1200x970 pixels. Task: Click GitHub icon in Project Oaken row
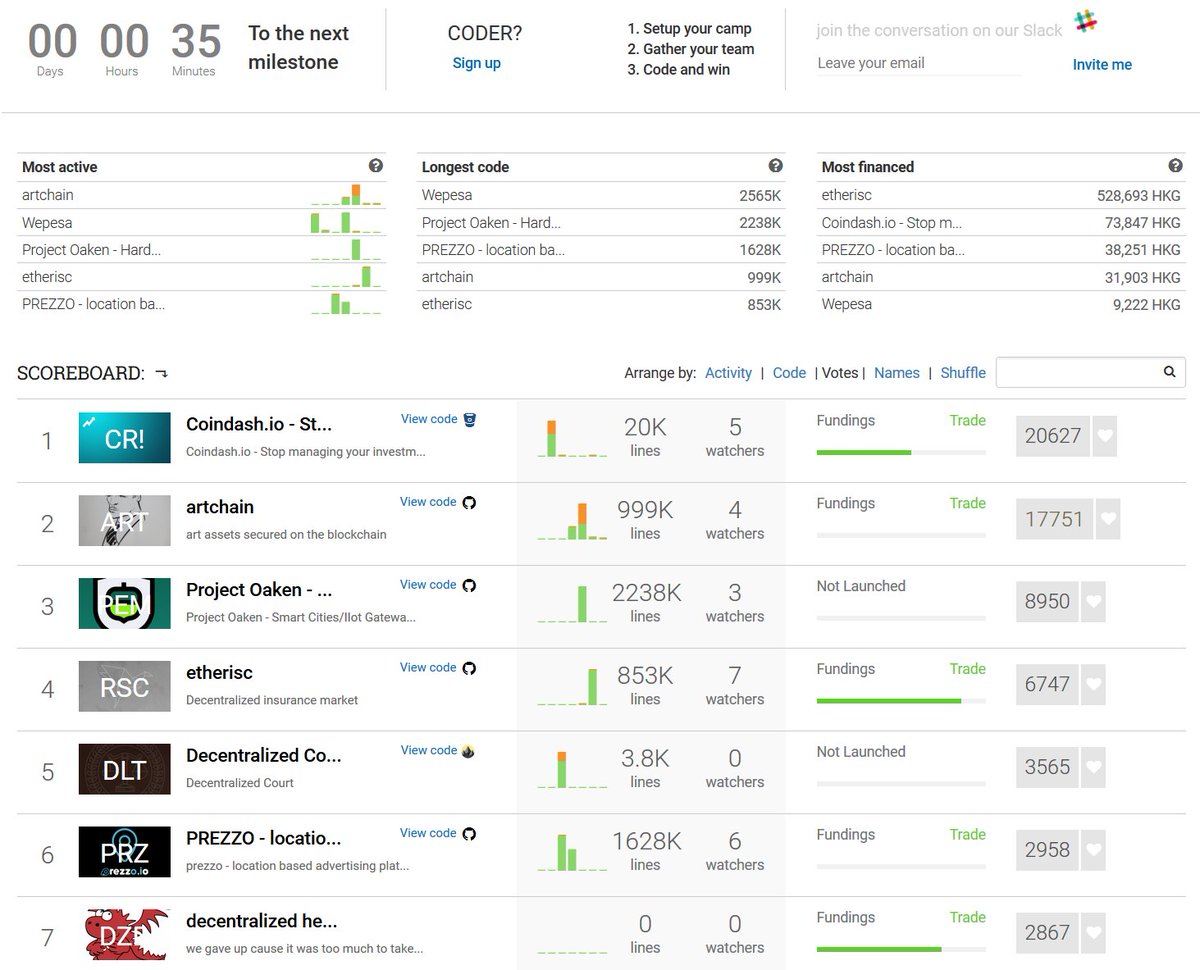pyautogui.click(x=469, y=585)
